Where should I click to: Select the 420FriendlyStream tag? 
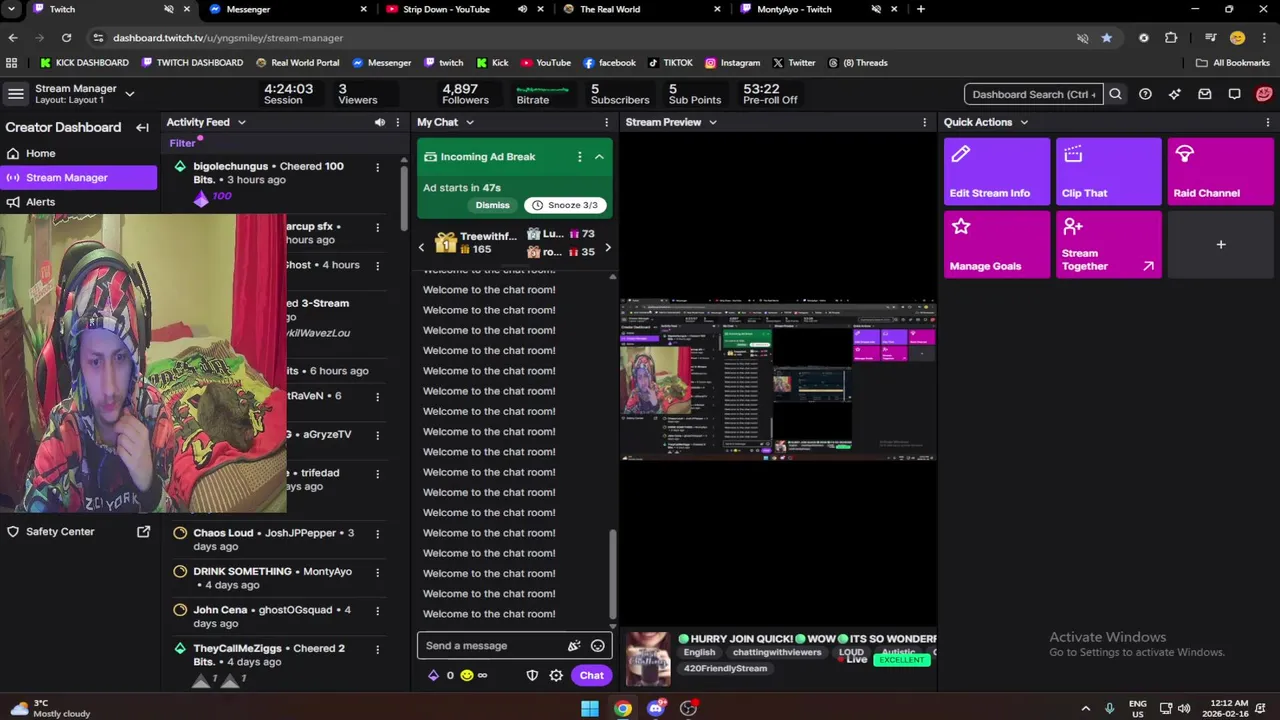725,668
